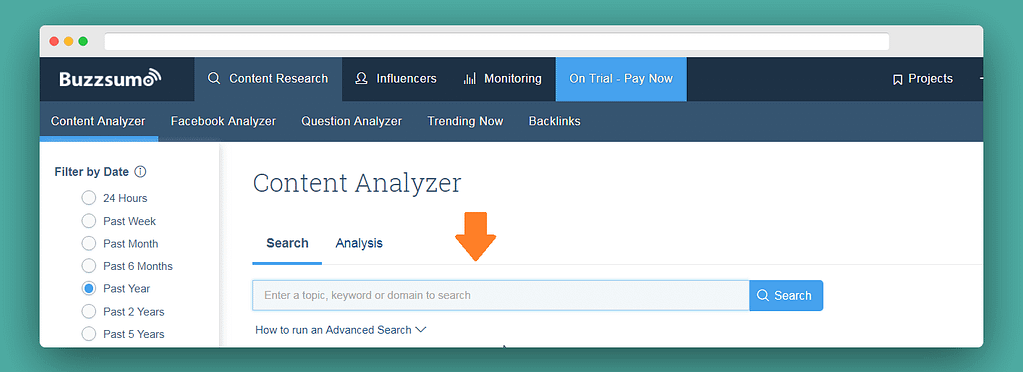Open the Facebook Analyzer tab
The image size is (1023, 372).
223,121
